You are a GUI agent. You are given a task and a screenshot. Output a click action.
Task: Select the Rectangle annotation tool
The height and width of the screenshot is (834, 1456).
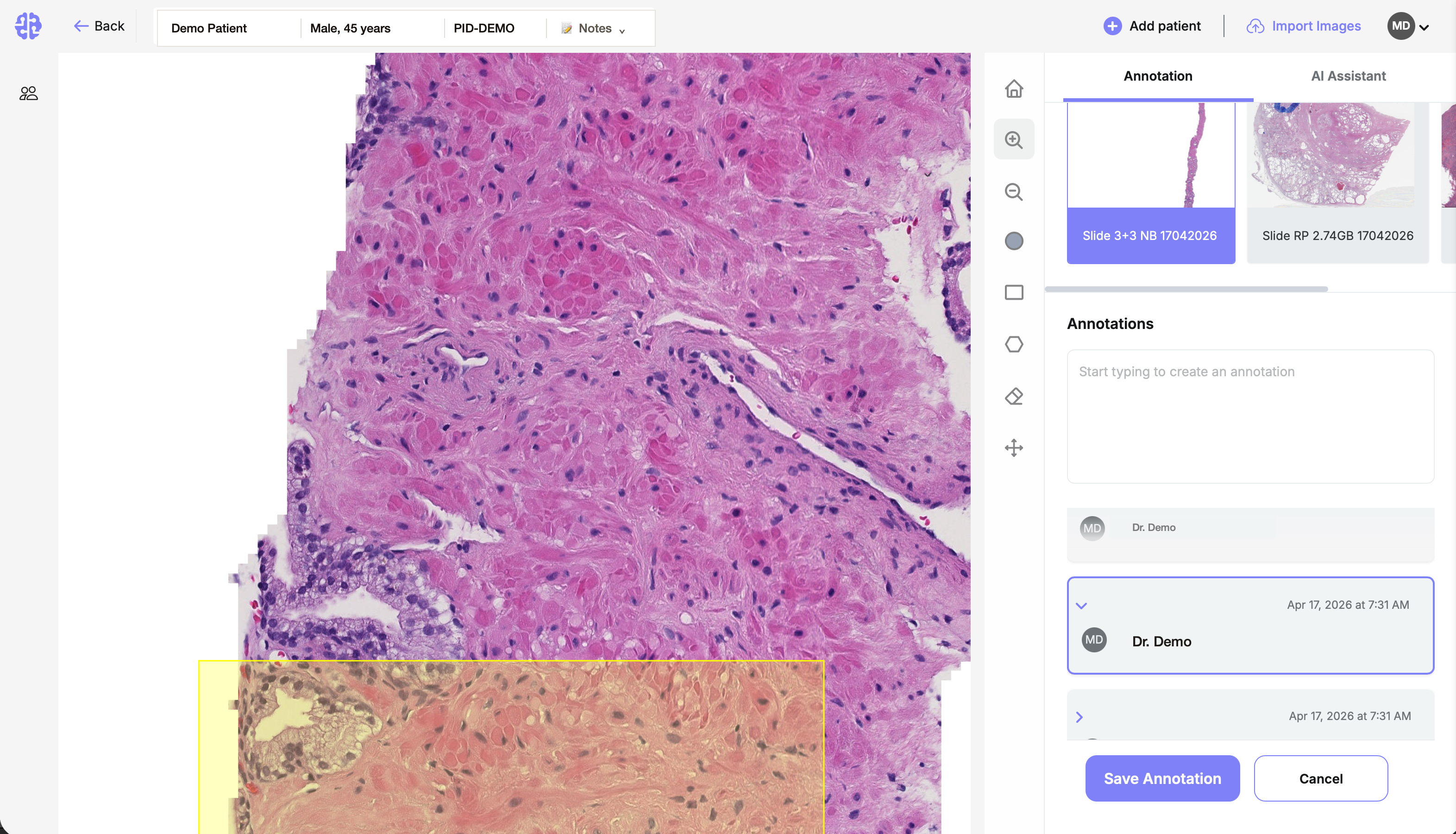[1014, 293]
